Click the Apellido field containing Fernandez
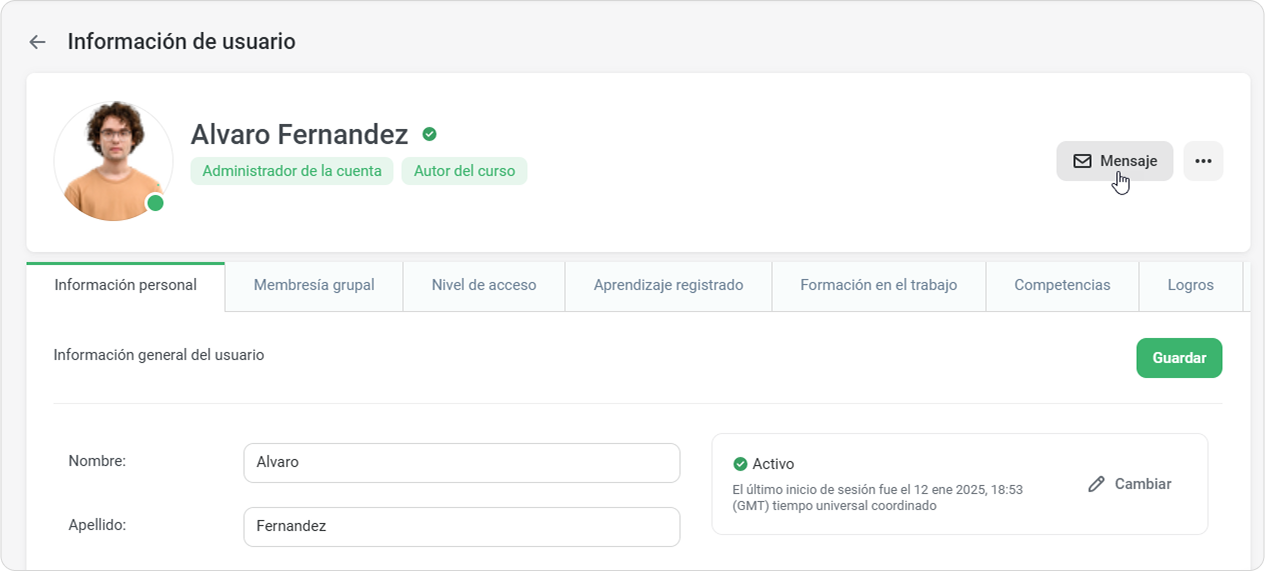This screenshot has width=1265, height=571. [x=461, y=526]
